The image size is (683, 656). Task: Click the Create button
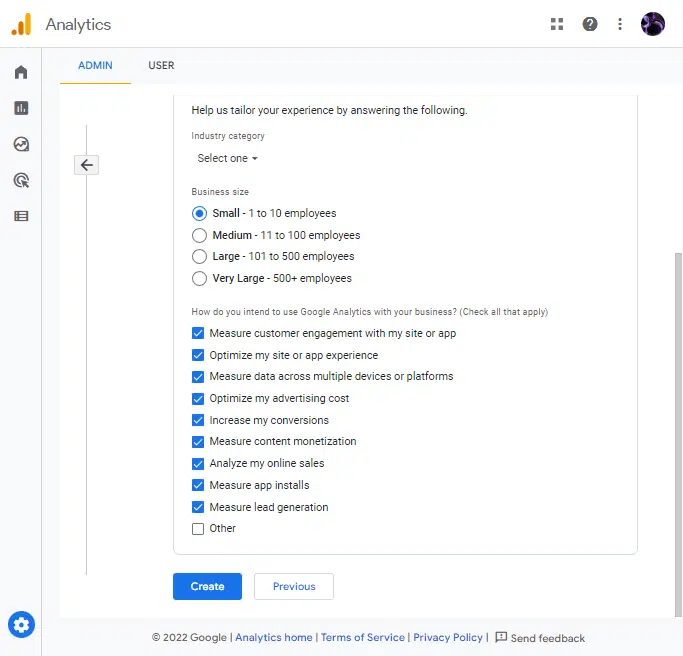coord(207,586)
